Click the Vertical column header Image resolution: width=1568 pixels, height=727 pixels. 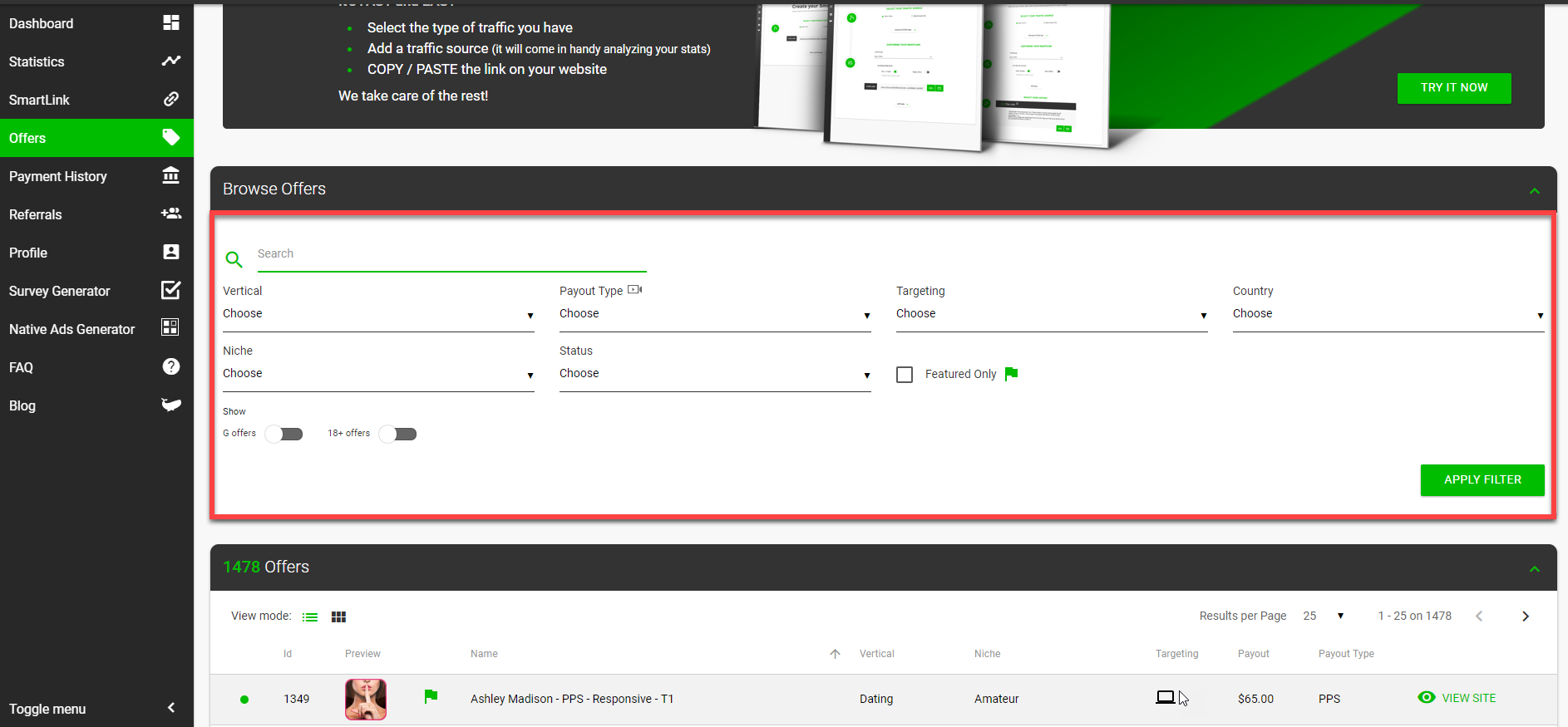pyautogui.click(x=877, y=654)
